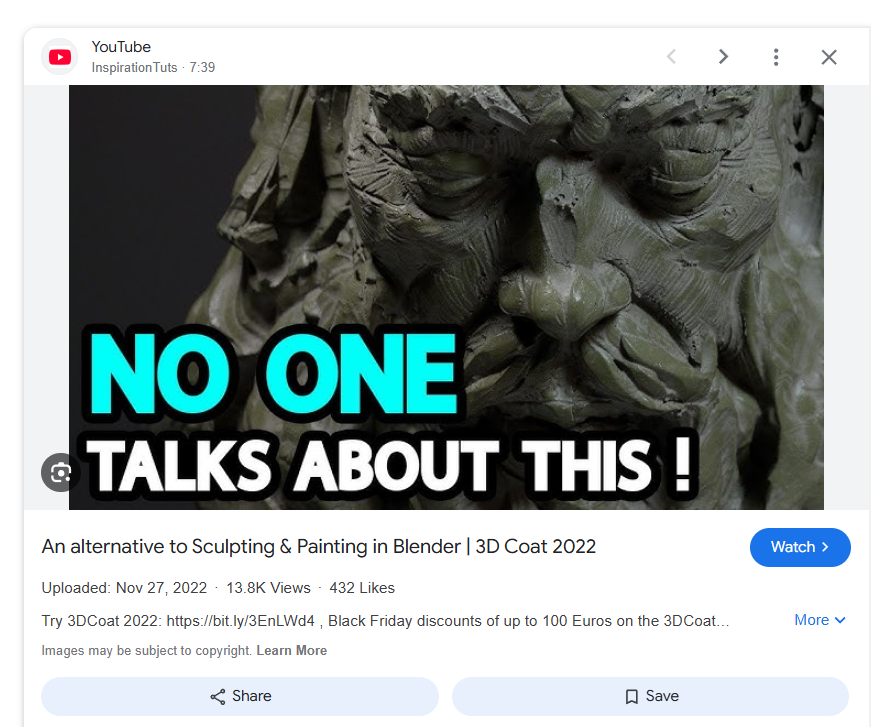Click the Share button
Image resolution: width=871 pixels, height=727 pixels.
[240, 696]
